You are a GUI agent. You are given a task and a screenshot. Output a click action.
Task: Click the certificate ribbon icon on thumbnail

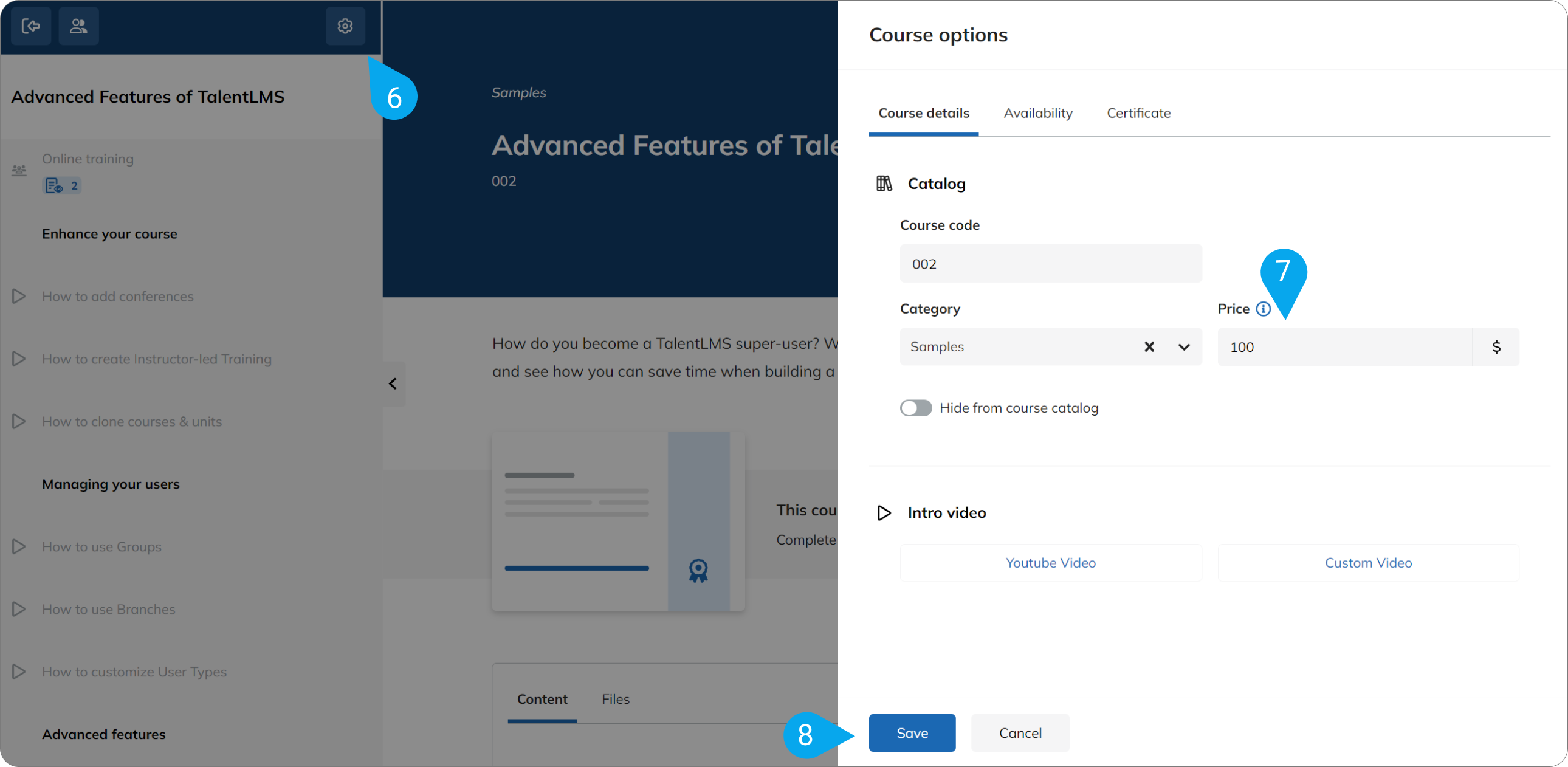click(x=698, y=570)
